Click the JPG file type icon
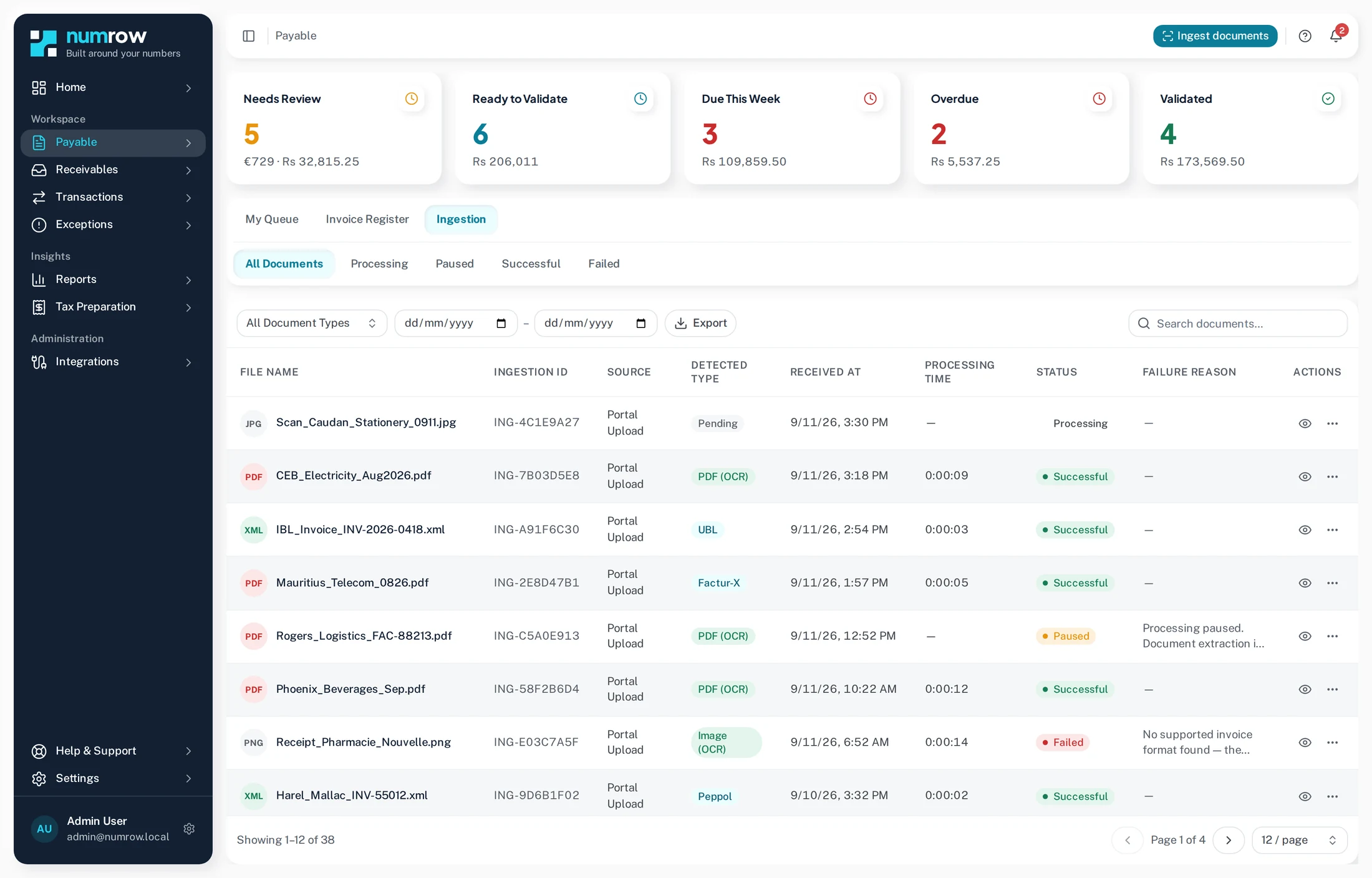Viewport: 1372px width, 878px height. coord(254,423)
